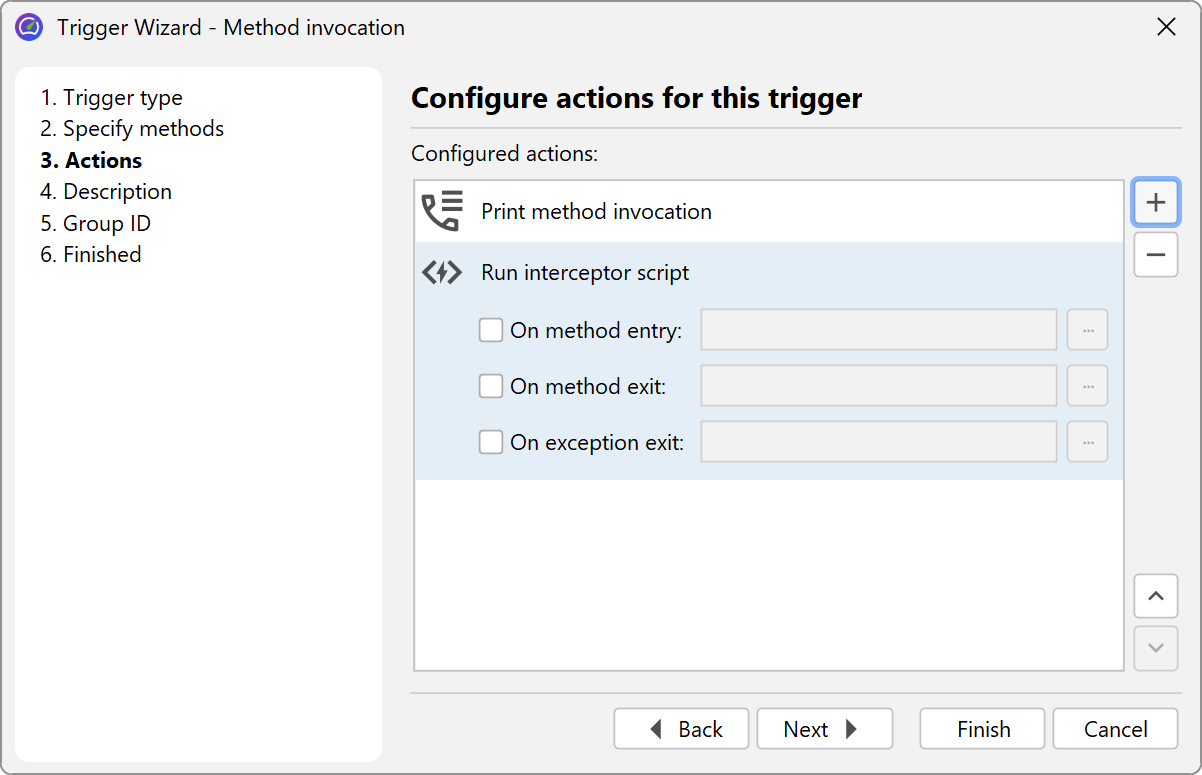Open browse button for method entry script

coord(1087,330)
